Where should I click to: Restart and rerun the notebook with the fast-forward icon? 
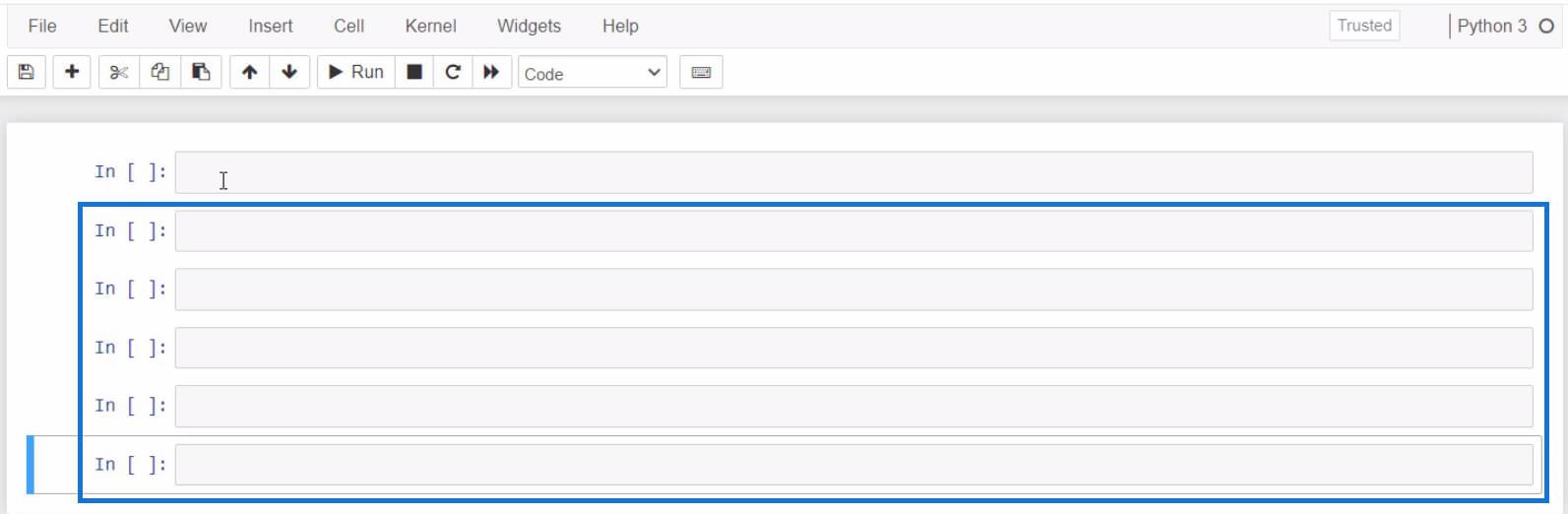point(491,72)
